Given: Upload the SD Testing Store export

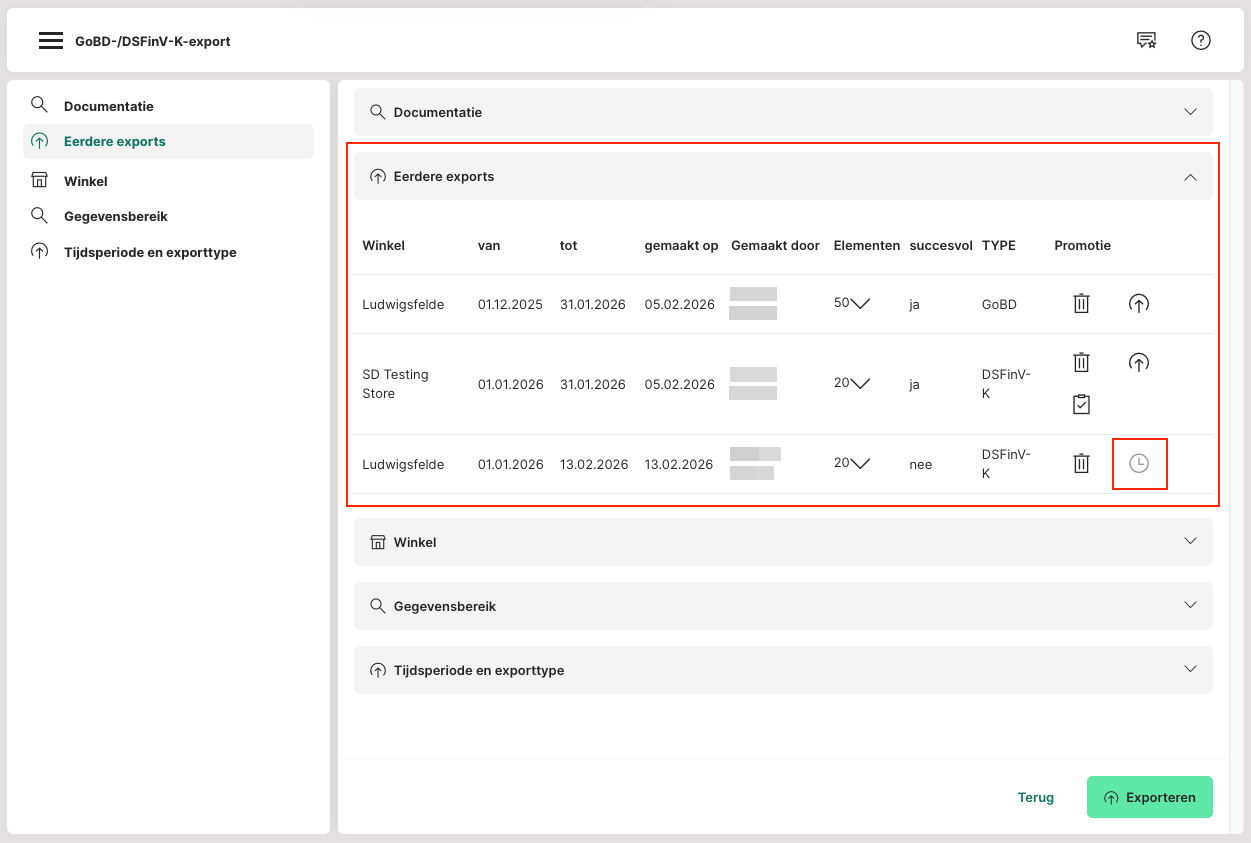Looking at the screenshot, I should pos(1138,363).
